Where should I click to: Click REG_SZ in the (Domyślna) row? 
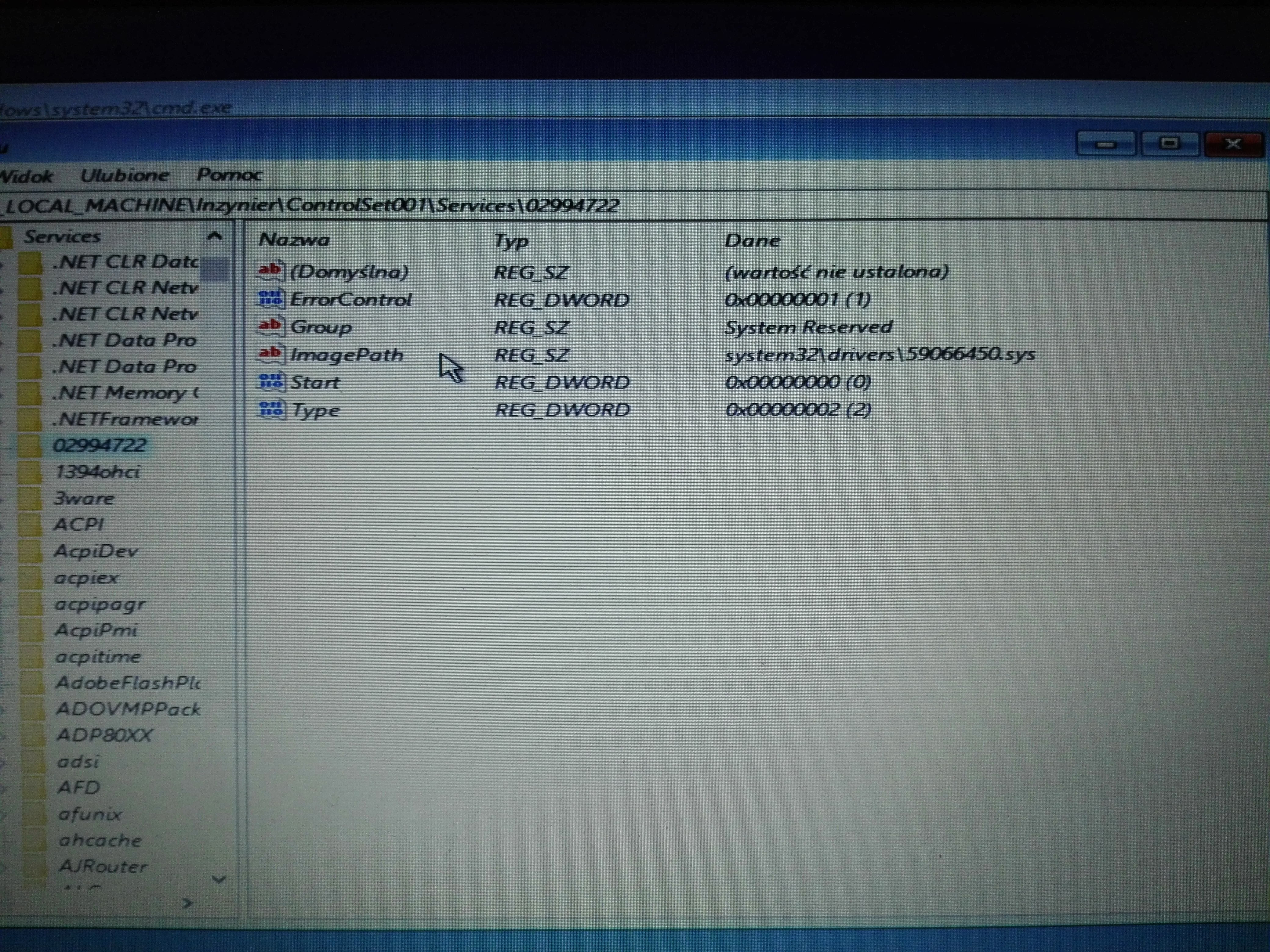[531, 272]
